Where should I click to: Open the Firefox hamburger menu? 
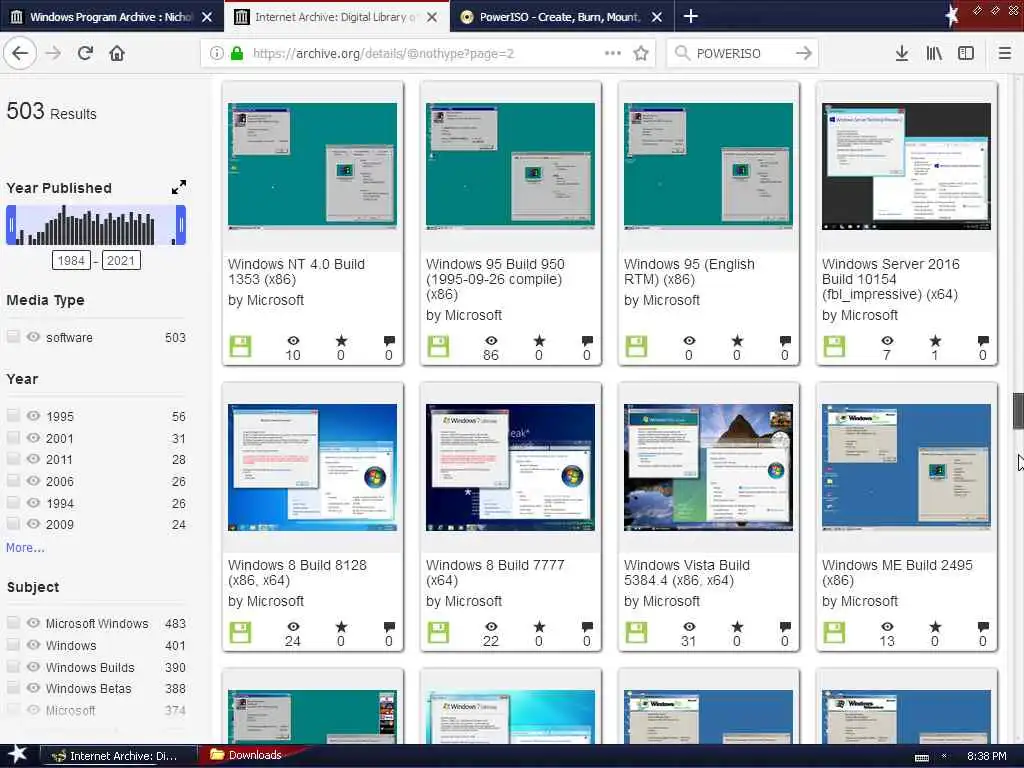[1004, 54]
